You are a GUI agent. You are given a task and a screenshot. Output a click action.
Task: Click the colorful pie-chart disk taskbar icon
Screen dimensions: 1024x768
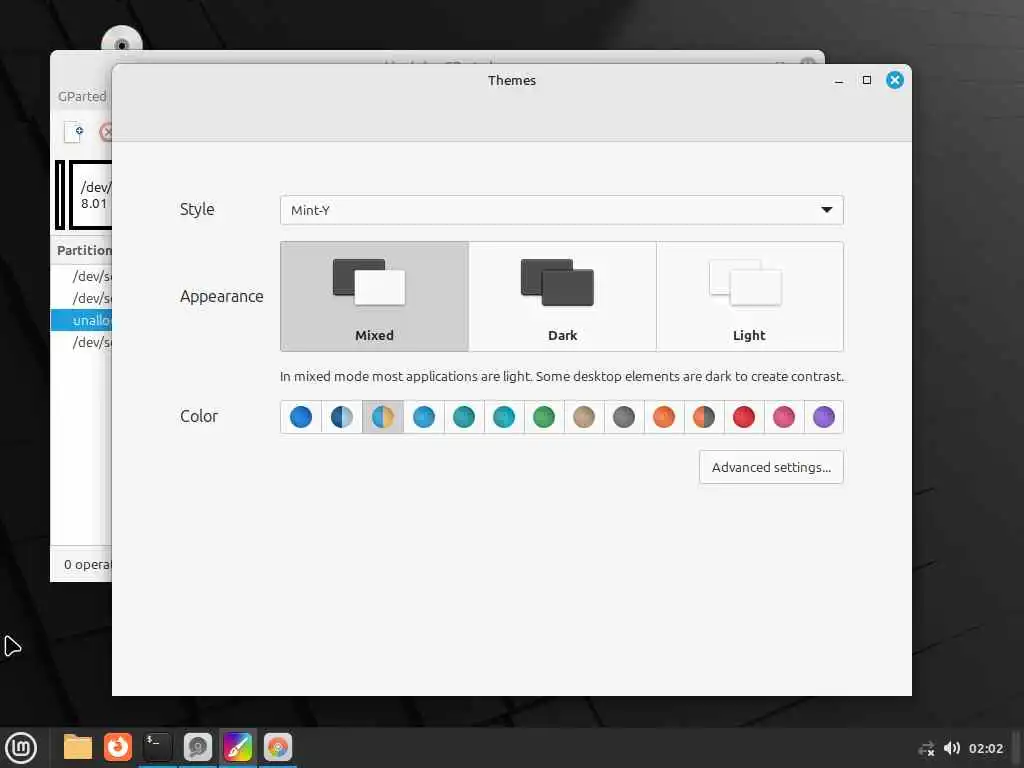[x=278, y=747]
